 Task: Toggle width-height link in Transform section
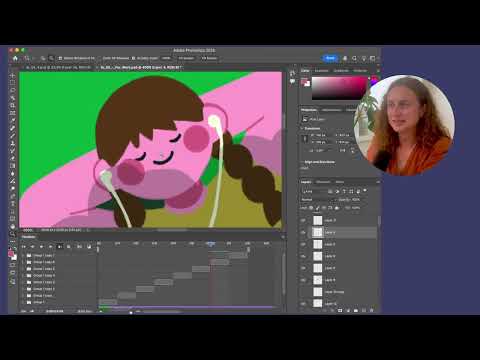point(305,139)
